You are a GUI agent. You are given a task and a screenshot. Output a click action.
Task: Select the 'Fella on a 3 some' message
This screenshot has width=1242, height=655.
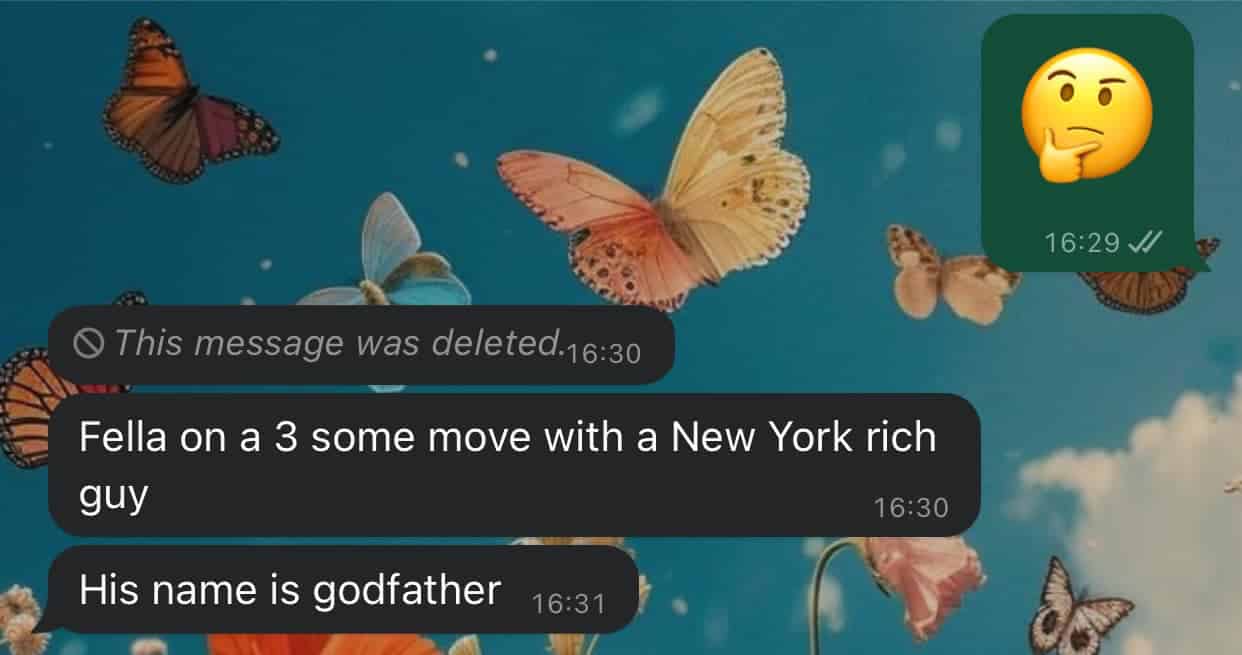pos(514,465)
